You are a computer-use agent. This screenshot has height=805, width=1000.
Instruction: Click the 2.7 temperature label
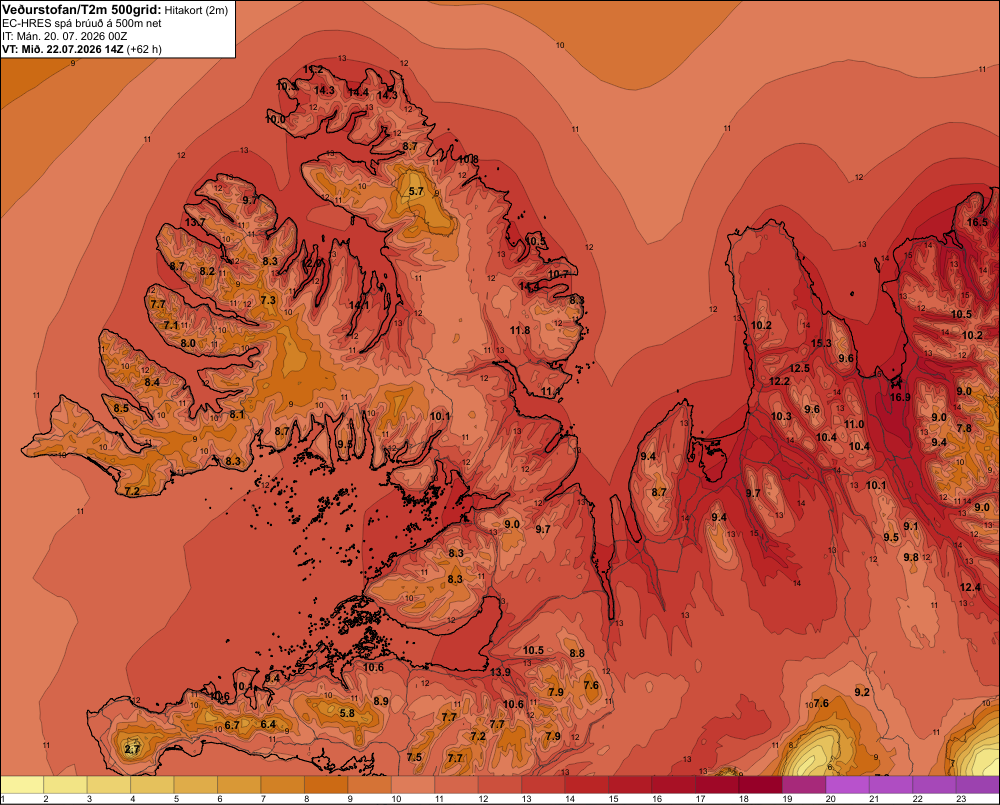tap(132, 749)
